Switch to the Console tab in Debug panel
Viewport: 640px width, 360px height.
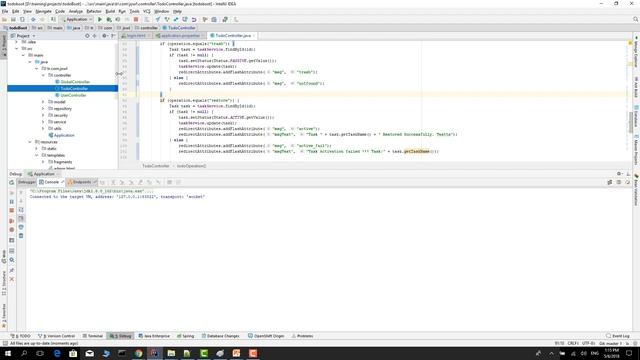coord(51,182)
